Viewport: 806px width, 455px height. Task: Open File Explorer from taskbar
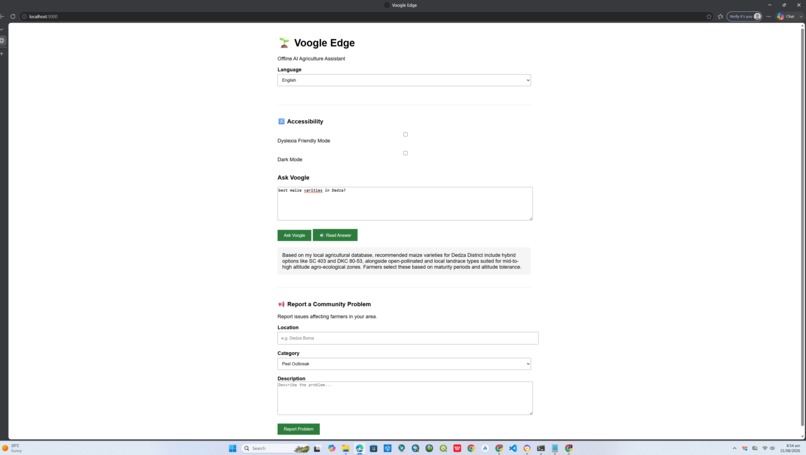[x=345, y=448]
